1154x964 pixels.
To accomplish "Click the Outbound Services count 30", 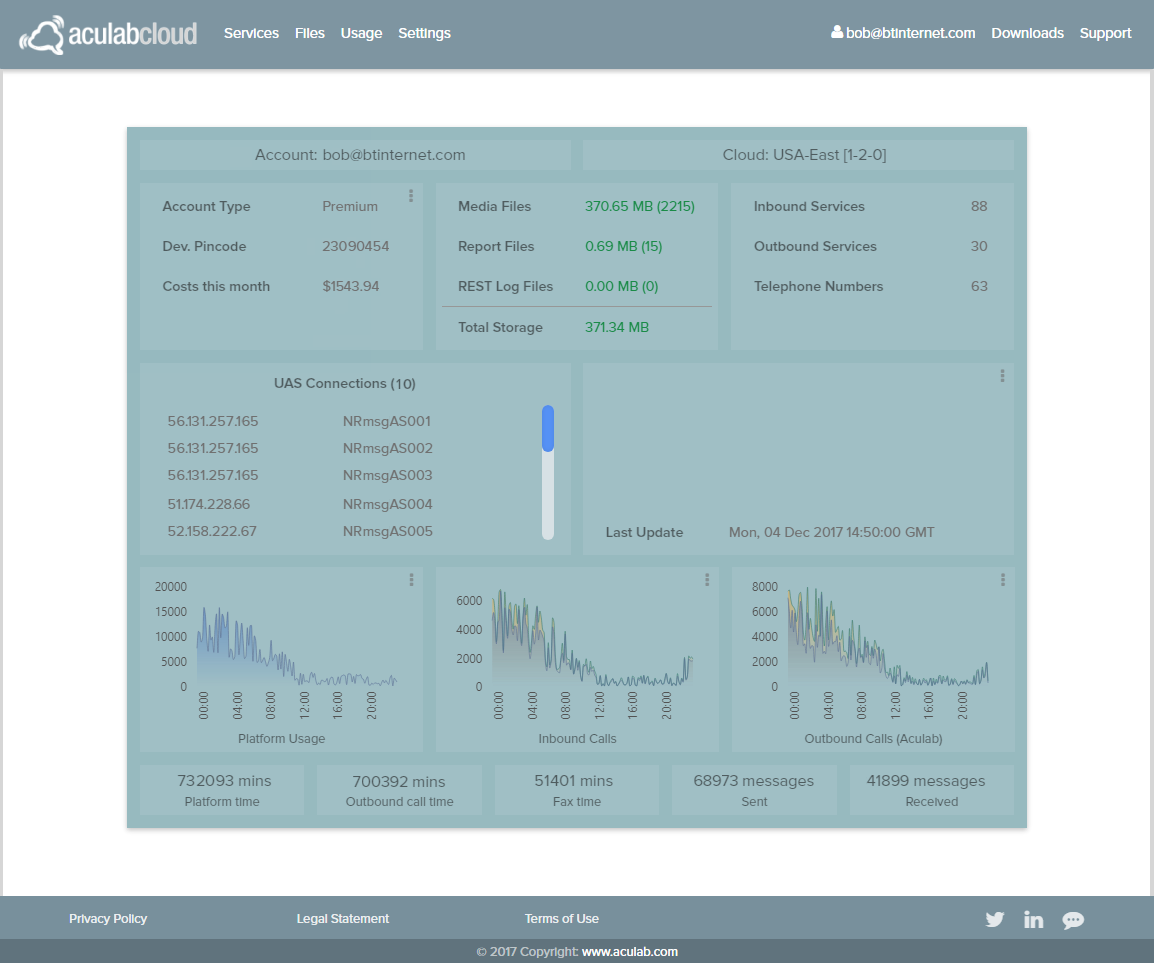I will pos(979,247).
